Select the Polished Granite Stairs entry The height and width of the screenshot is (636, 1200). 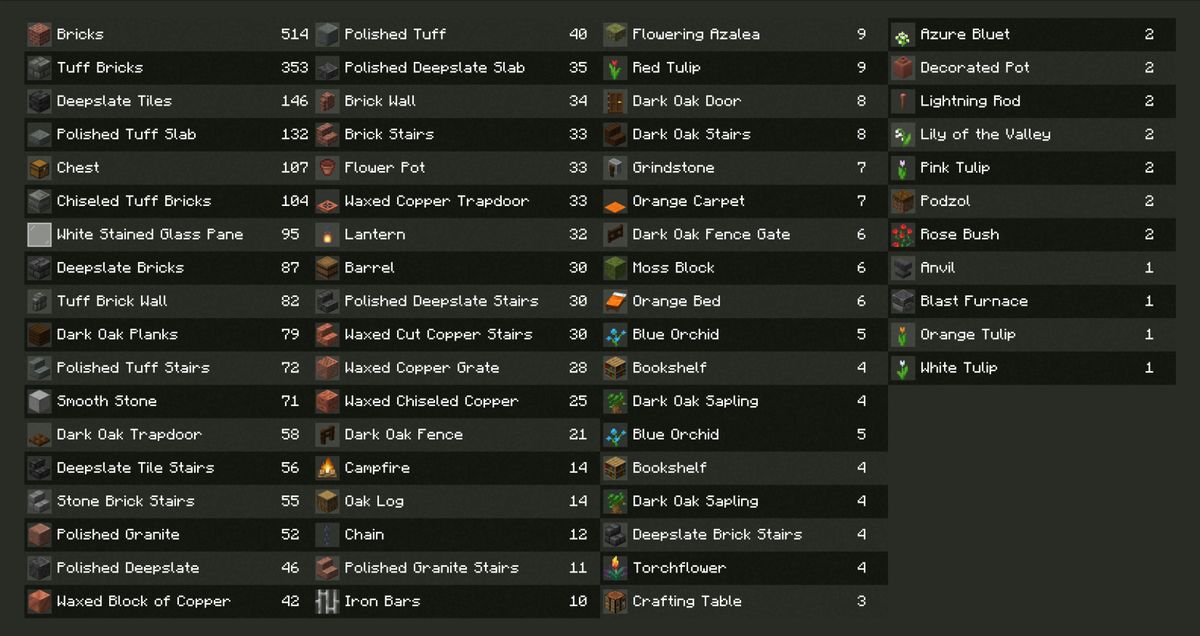(455, 568)
